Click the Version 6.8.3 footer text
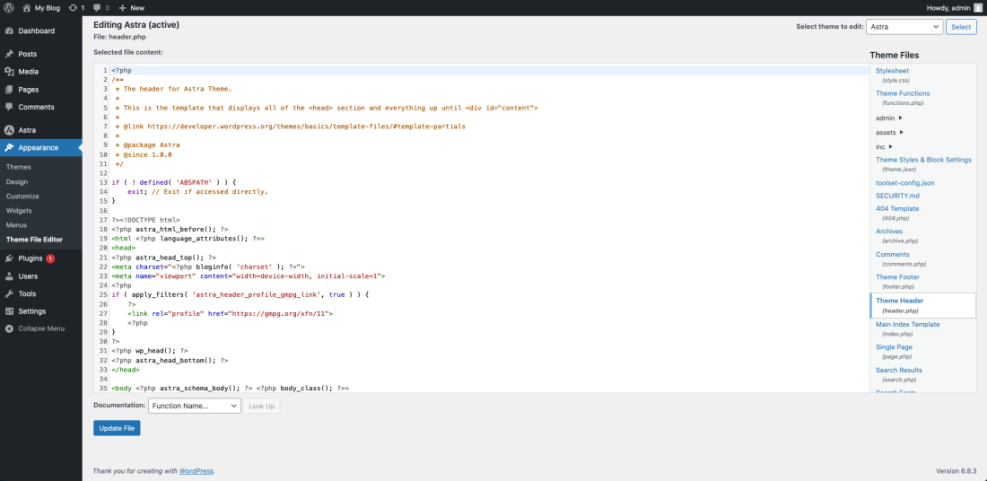Image resolution: width=987 pixels, height=481 pixels. (x=956, y=470)
